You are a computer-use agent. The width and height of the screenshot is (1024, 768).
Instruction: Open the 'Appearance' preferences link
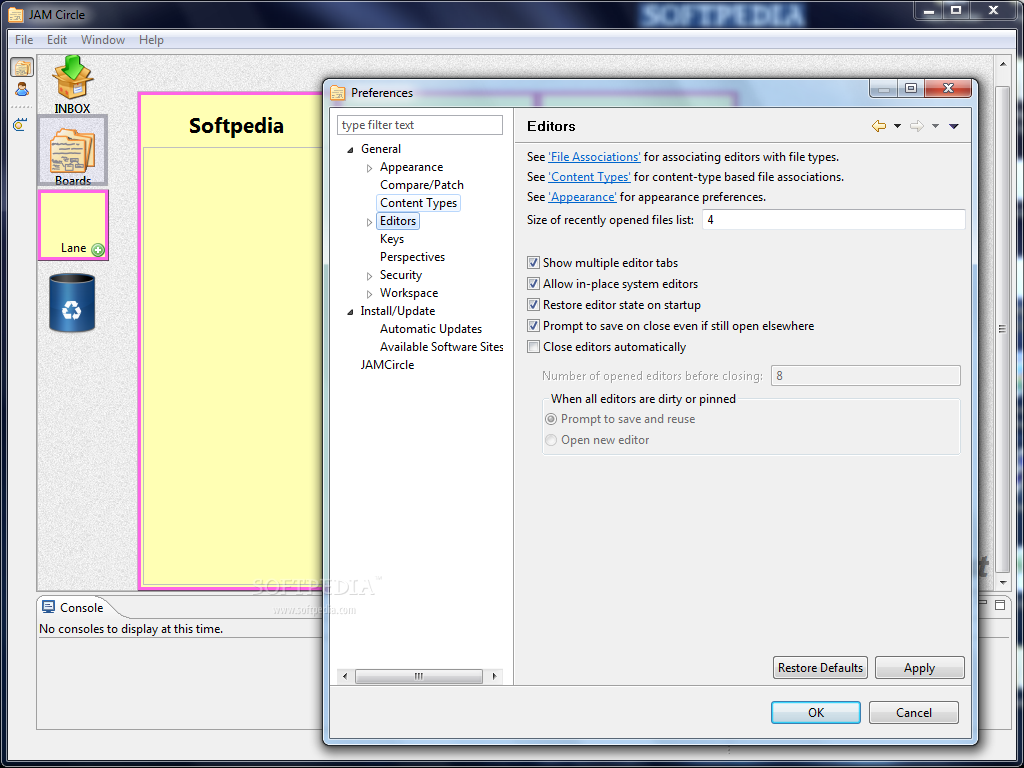pos(582,197)
